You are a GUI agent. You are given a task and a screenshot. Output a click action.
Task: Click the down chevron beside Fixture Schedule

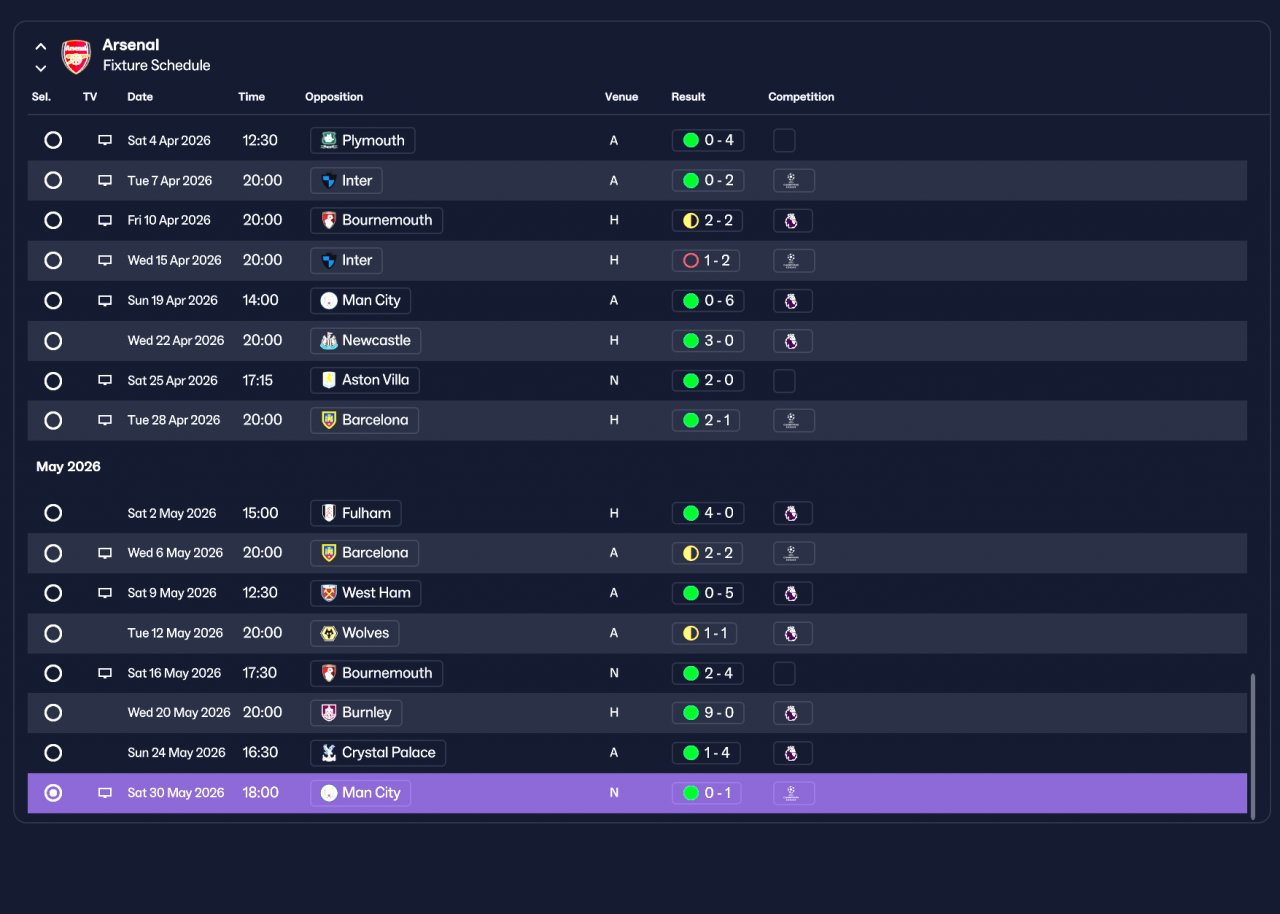coord(41,68)
